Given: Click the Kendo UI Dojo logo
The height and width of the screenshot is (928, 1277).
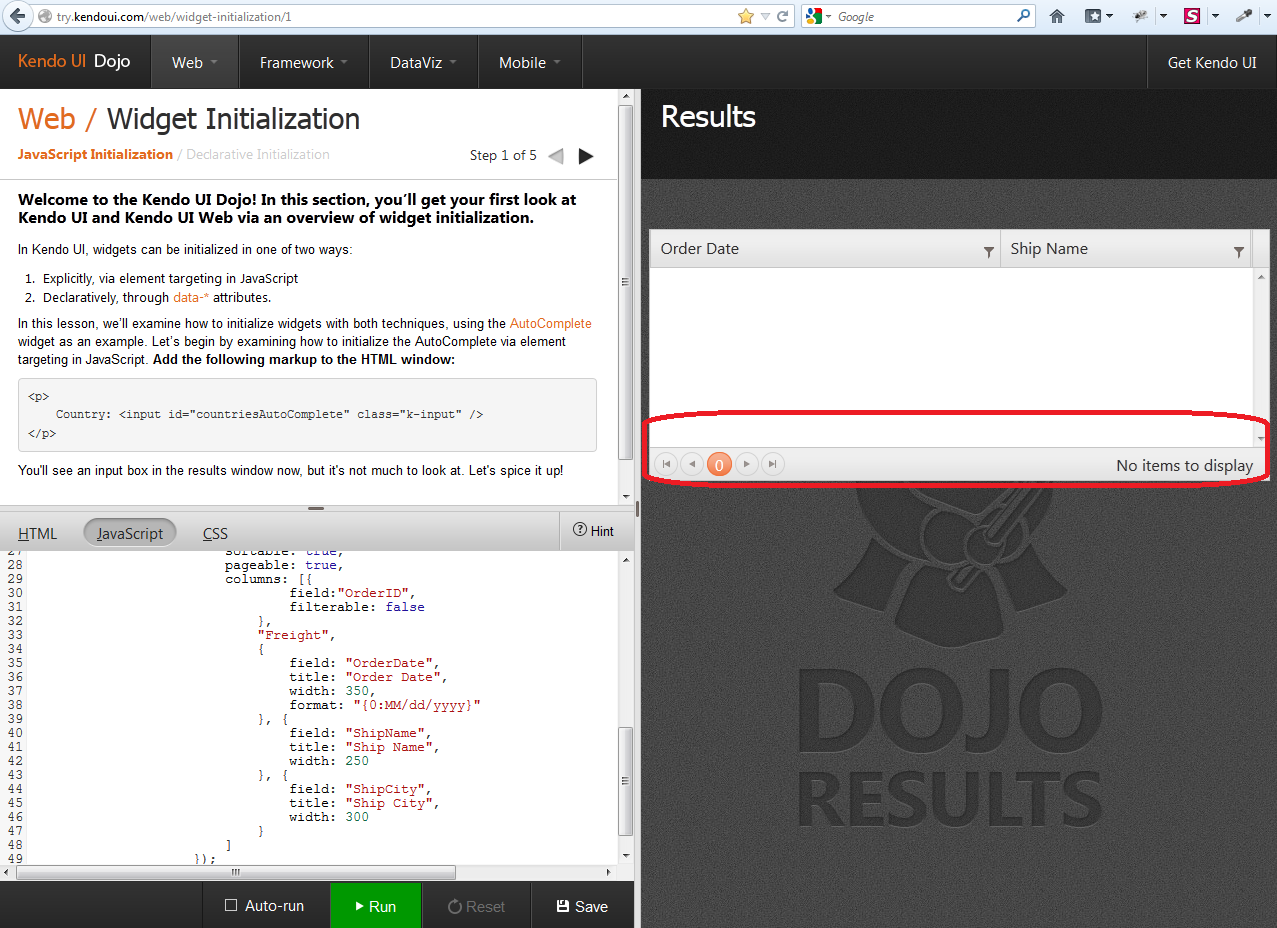Looking at the screenshot, I should tap(74, 62).
